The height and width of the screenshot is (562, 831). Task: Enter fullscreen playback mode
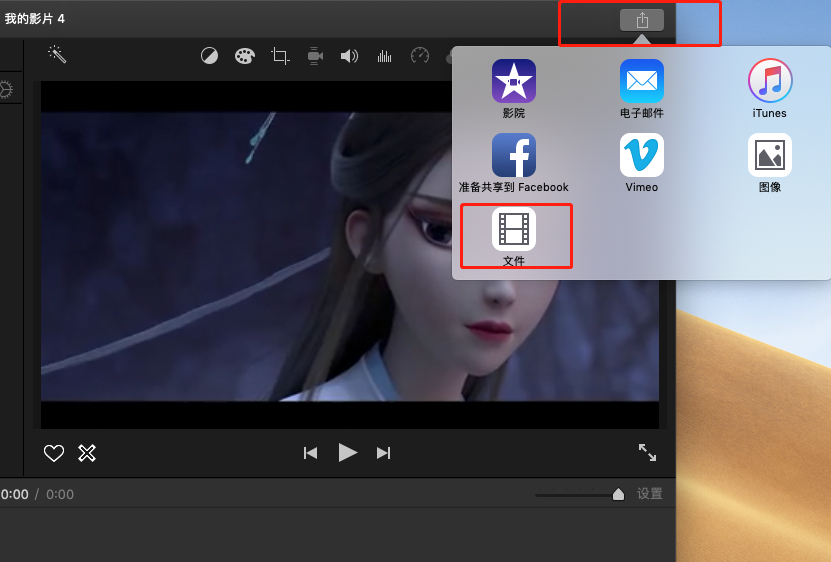[x=647, y=452]
